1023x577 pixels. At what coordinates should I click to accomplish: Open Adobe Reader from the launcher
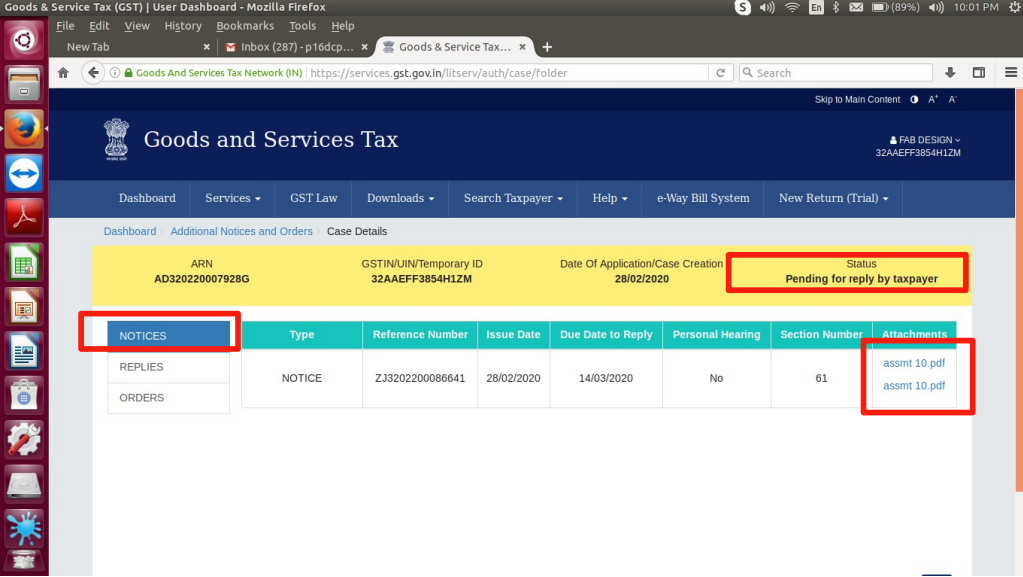pyautogui.click(x=24, y=218)
